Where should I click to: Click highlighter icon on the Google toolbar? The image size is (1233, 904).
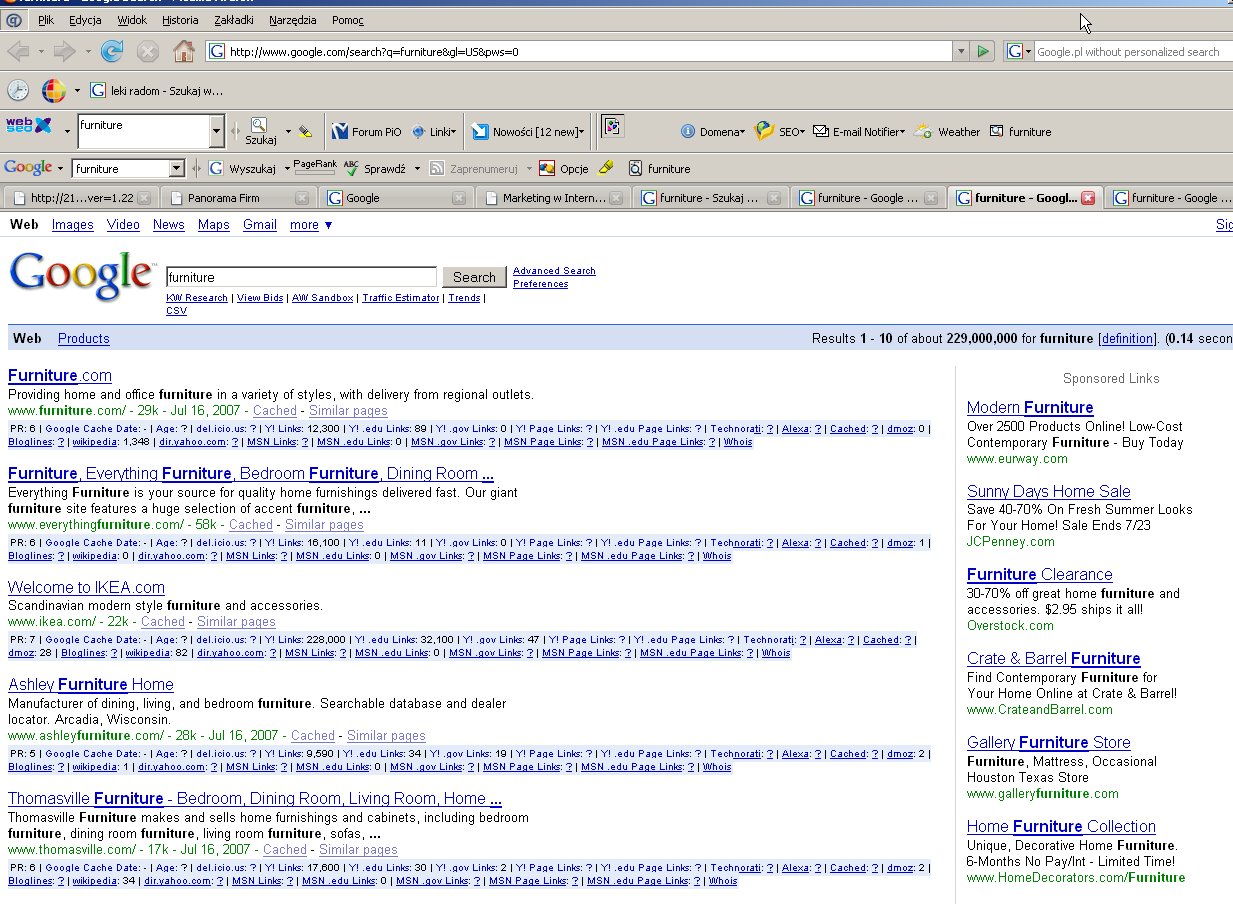606,168
